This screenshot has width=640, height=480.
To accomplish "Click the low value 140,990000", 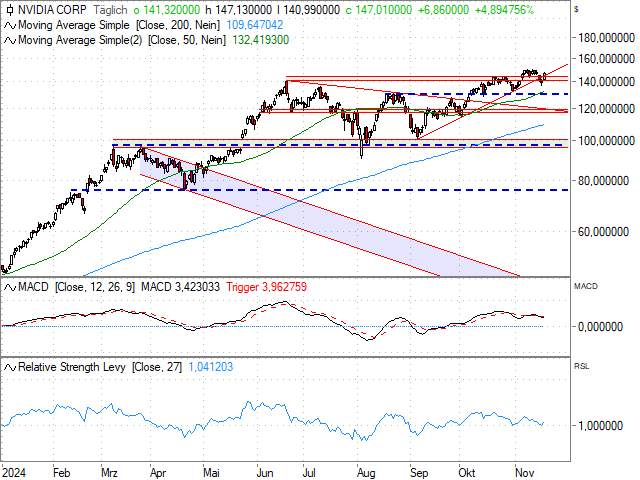I will 311,10.
